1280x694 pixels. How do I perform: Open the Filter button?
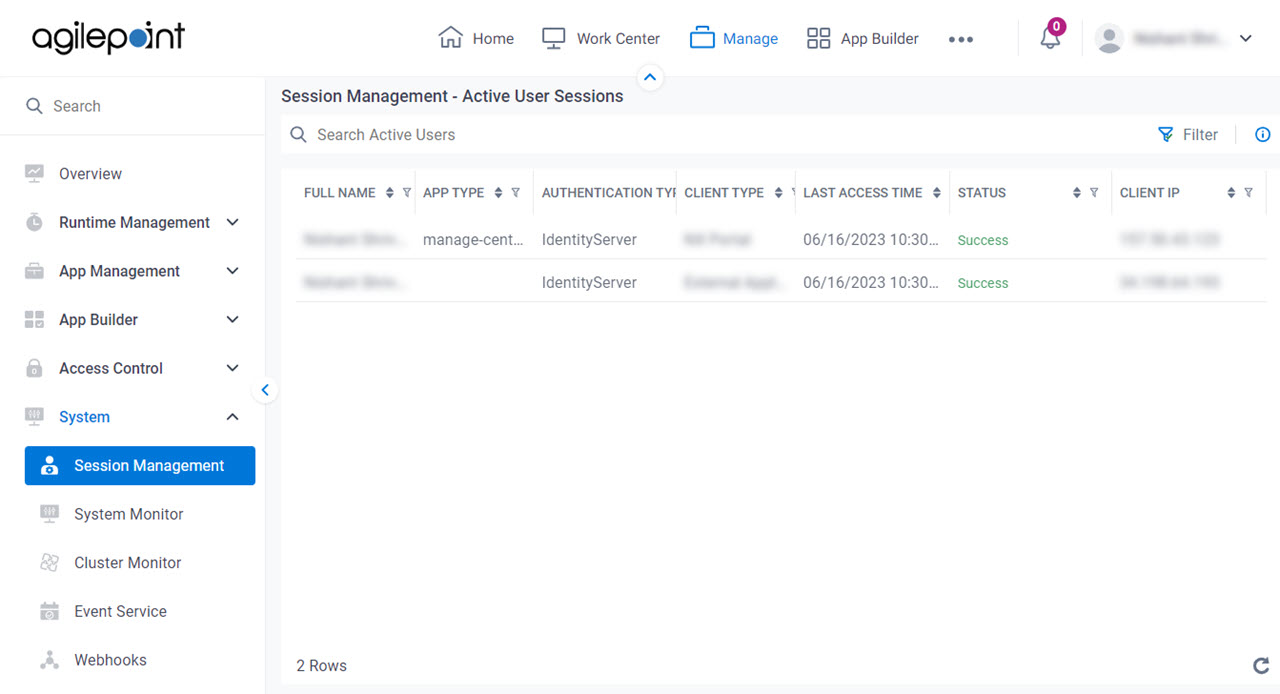click(1188, 135)
